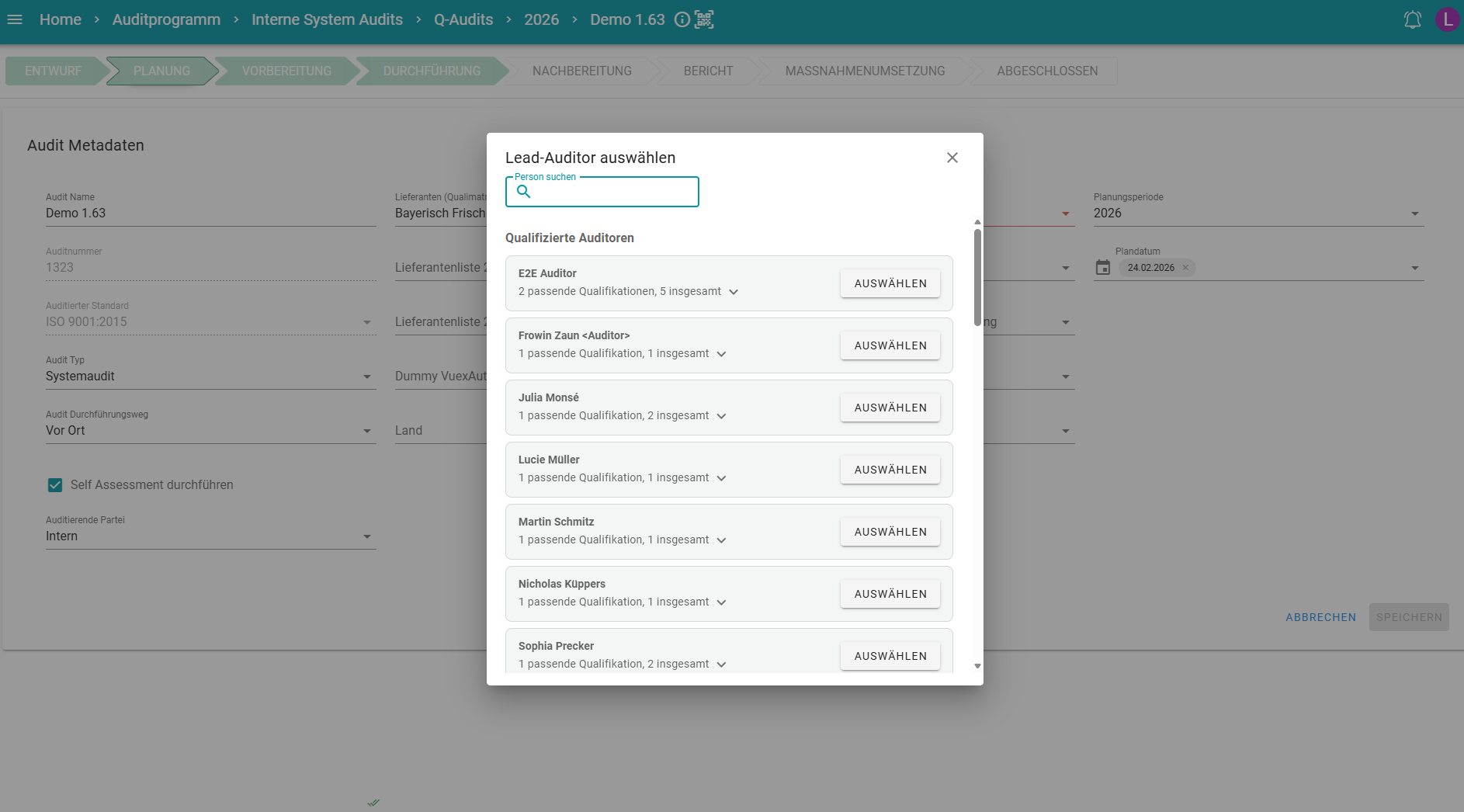Click the auditor list scrollbar

(977, 277)
